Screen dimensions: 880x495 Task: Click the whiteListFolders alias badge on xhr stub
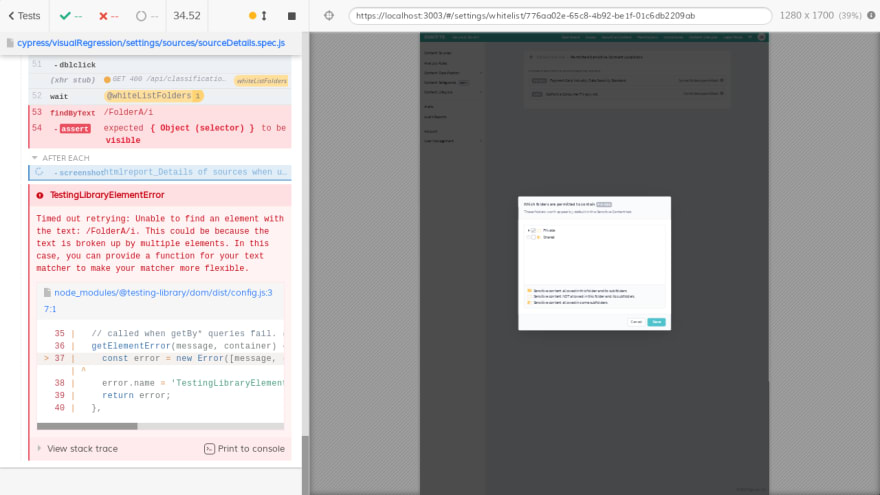click(261, 80)
